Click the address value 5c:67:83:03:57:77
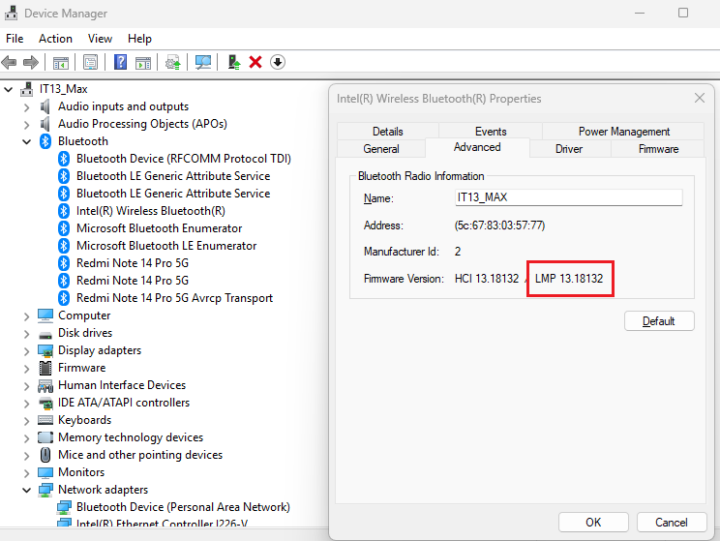The width and height of the screenshot is (720, 541). coord(500,225)
